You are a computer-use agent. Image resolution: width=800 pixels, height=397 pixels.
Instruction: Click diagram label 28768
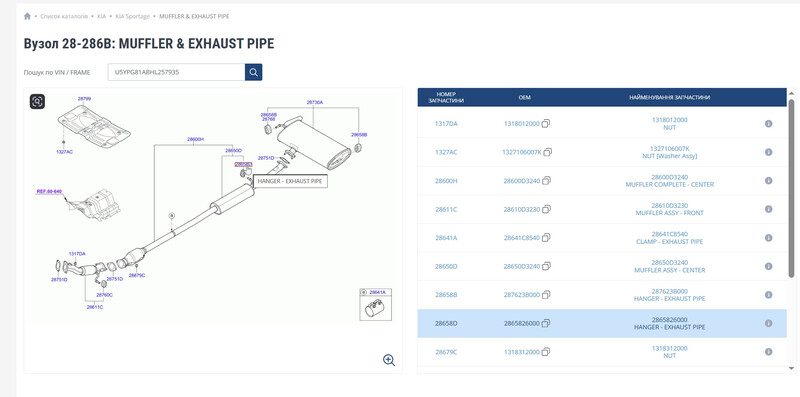tap(268, 119)
